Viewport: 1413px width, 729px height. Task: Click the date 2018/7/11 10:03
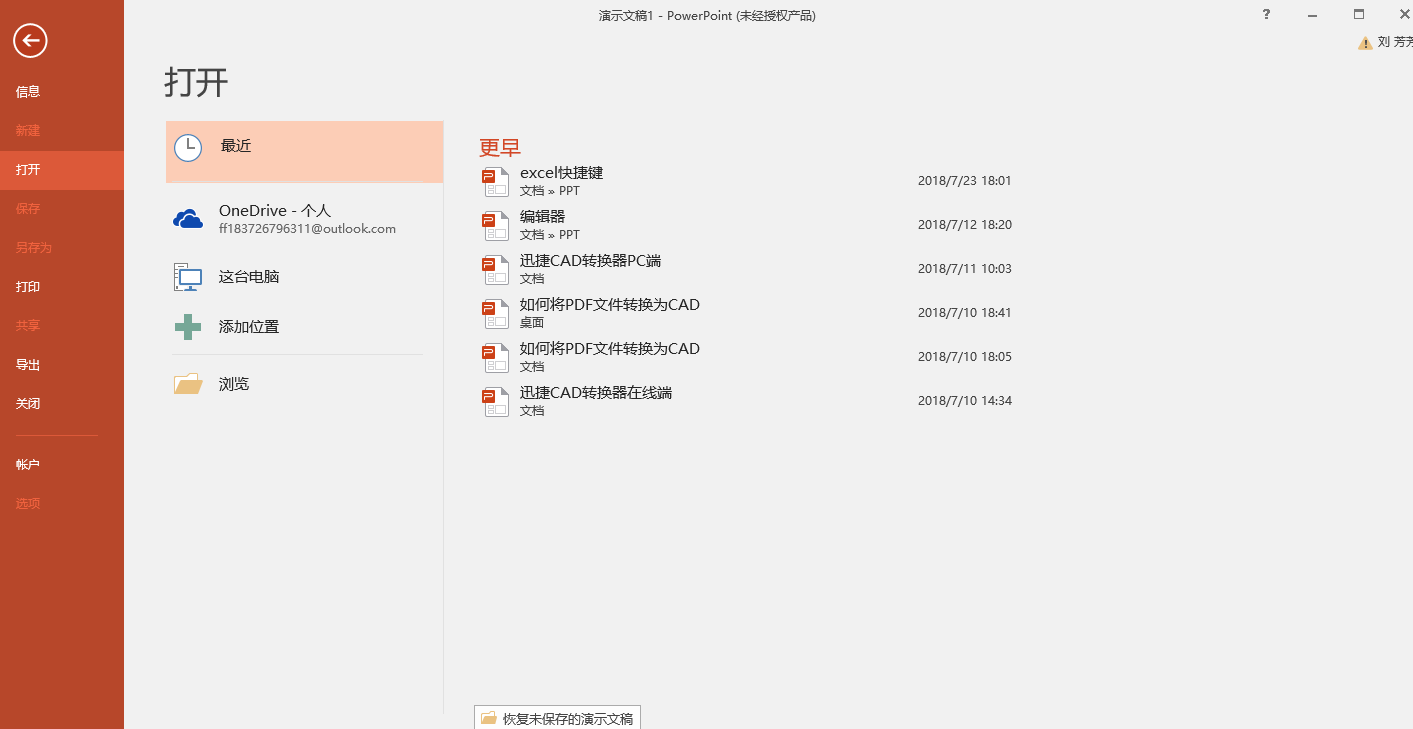[x=965, y=269]
